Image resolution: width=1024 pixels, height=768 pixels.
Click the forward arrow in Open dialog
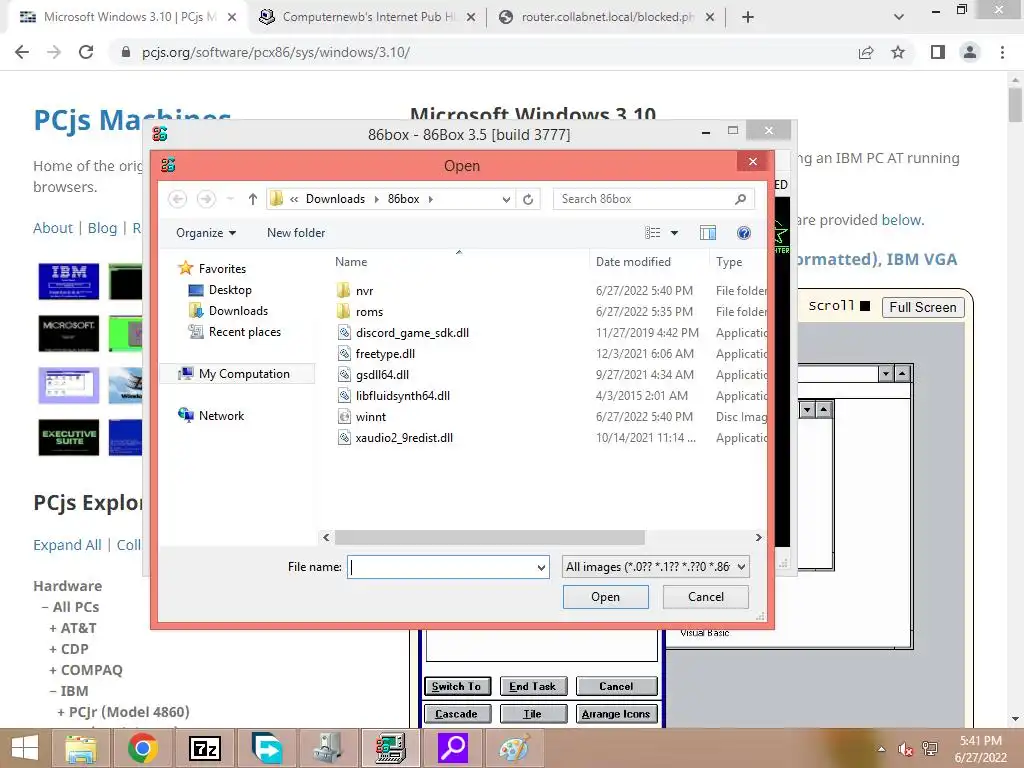pos(206,199)
